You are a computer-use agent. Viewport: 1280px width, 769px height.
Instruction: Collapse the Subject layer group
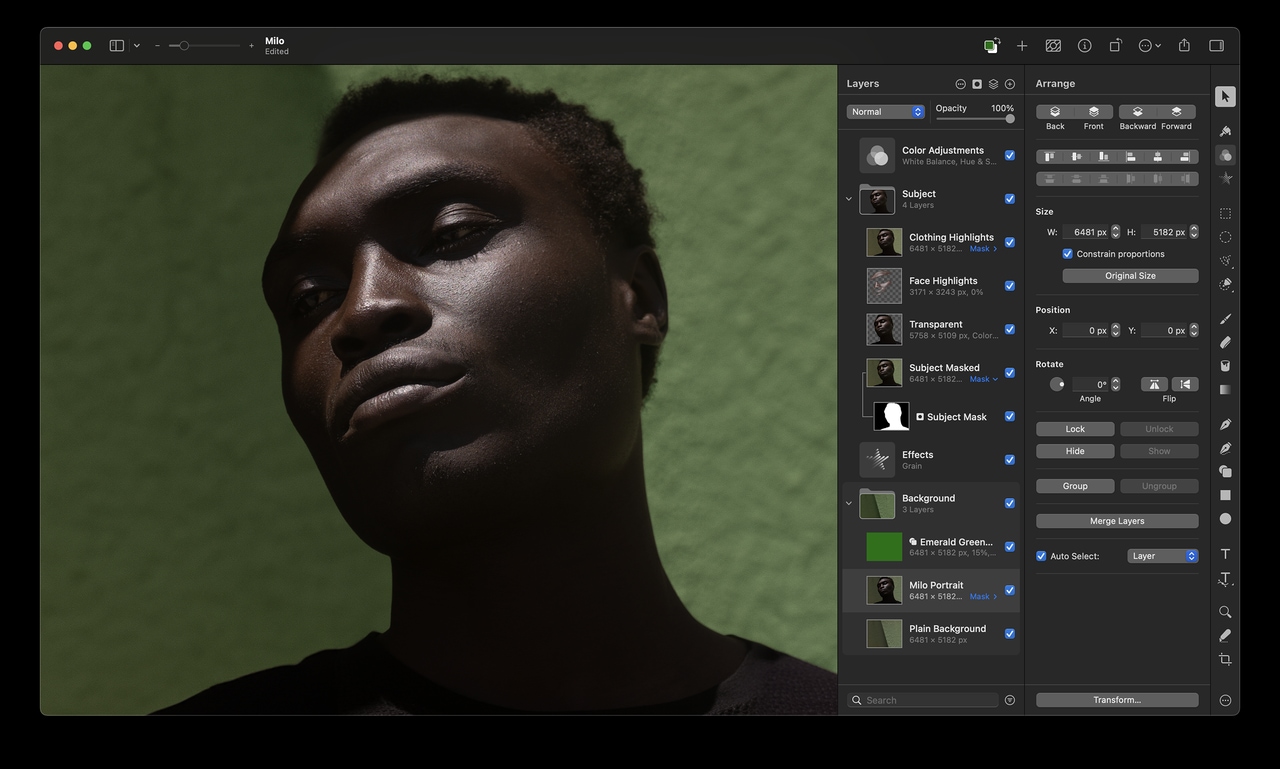[x=849, y=199]
